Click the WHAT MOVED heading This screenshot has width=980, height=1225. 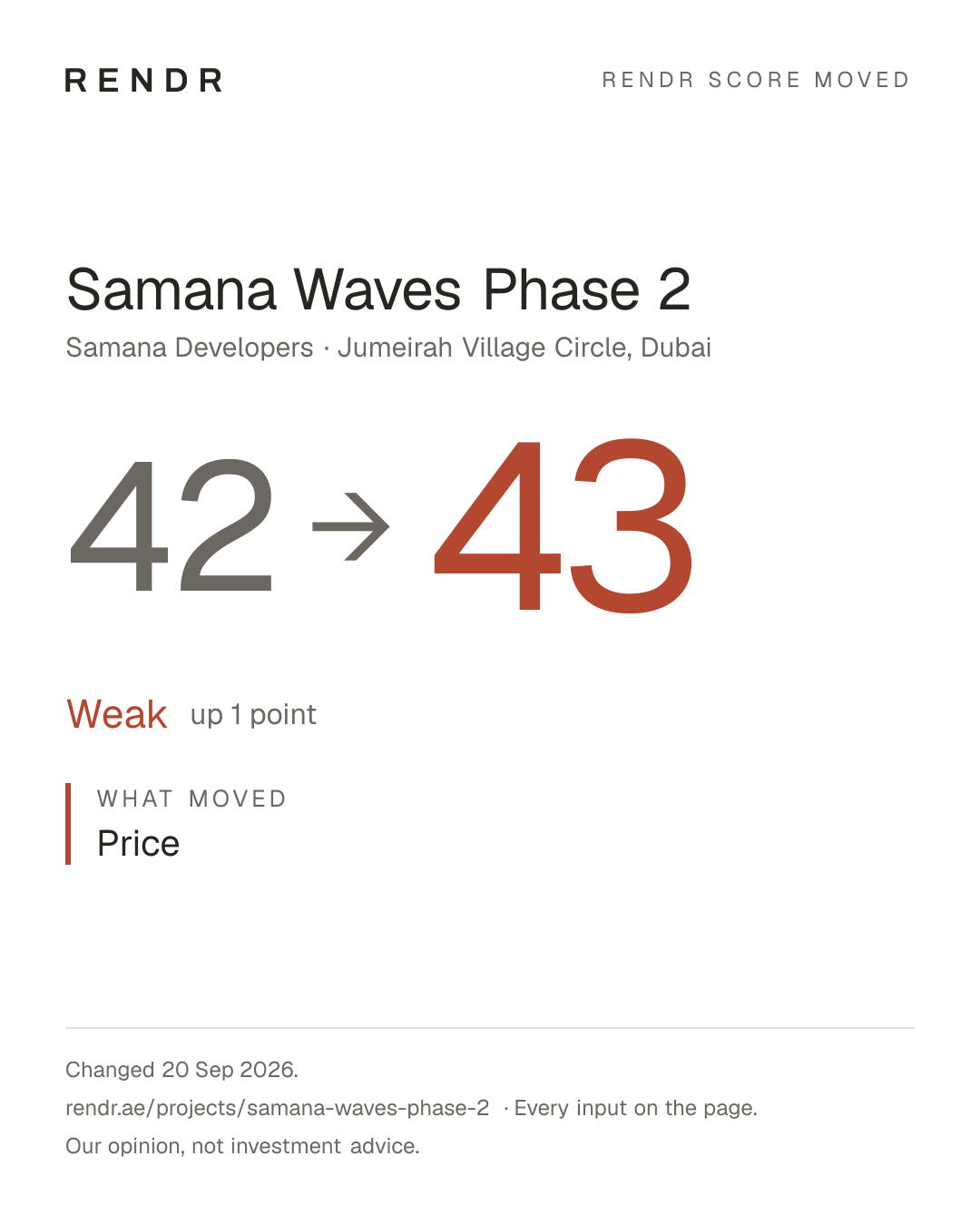click(191, 799)
